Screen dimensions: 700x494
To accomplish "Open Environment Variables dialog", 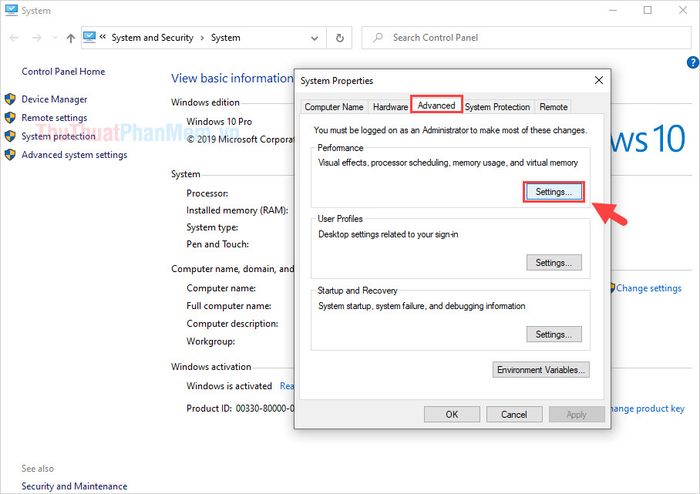I will [541, 370].
